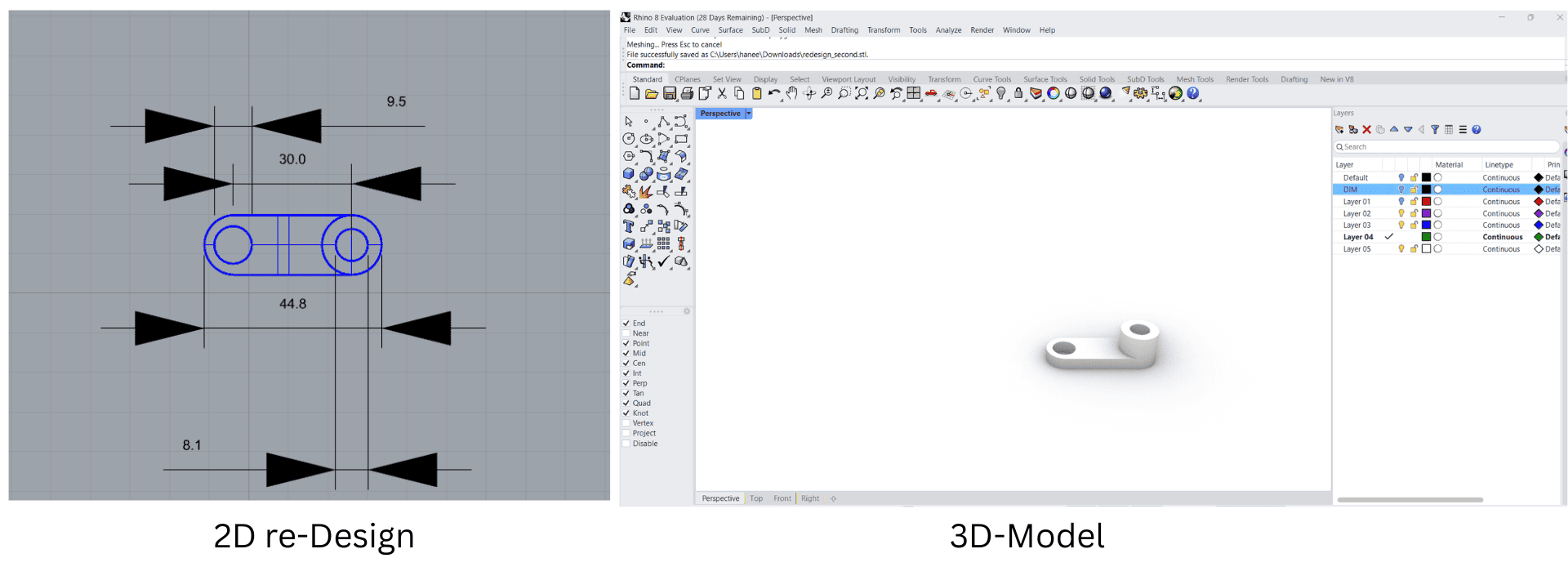1568x567 pixels.
Task: Click the red color swatch of Layer 01
Action: point(1426,202)
